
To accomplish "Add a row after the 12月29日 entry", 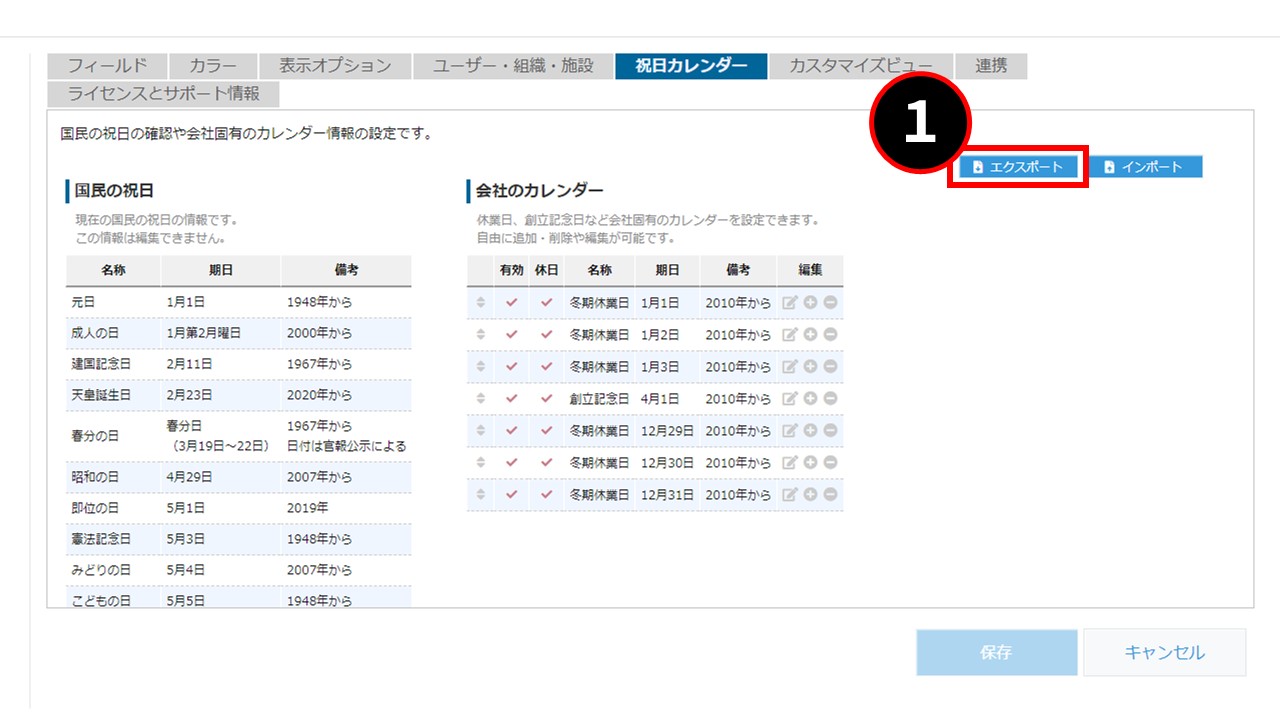I will click(x=811, y=431).
